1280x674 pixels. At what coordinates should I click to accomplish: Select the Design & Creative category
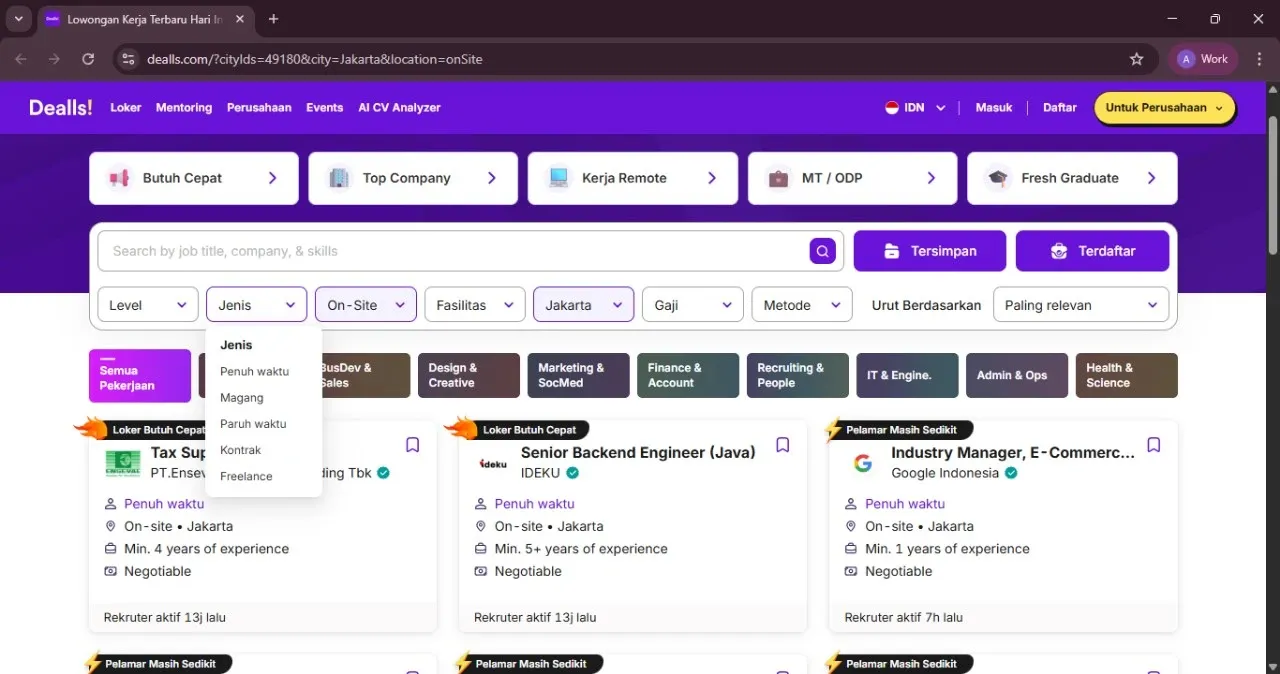[469, 375]
